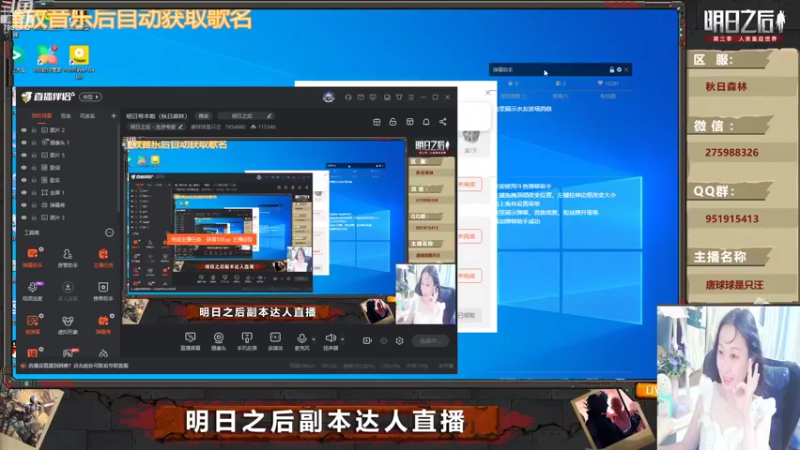Expand the speaker options arrow

point(342,339)
